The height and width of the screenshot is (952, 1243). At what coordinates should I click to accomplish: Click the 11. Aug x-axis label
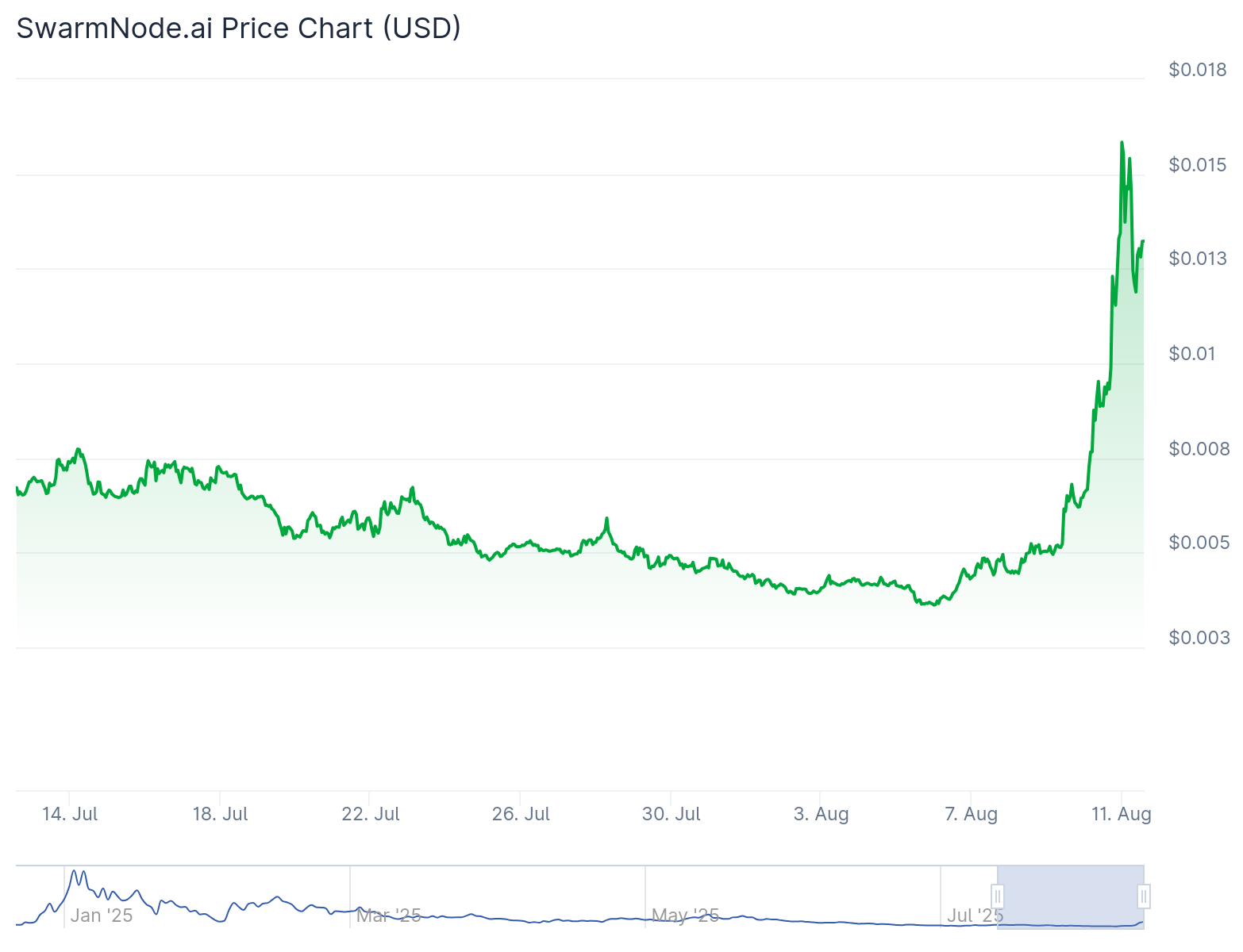point(1122,814)
